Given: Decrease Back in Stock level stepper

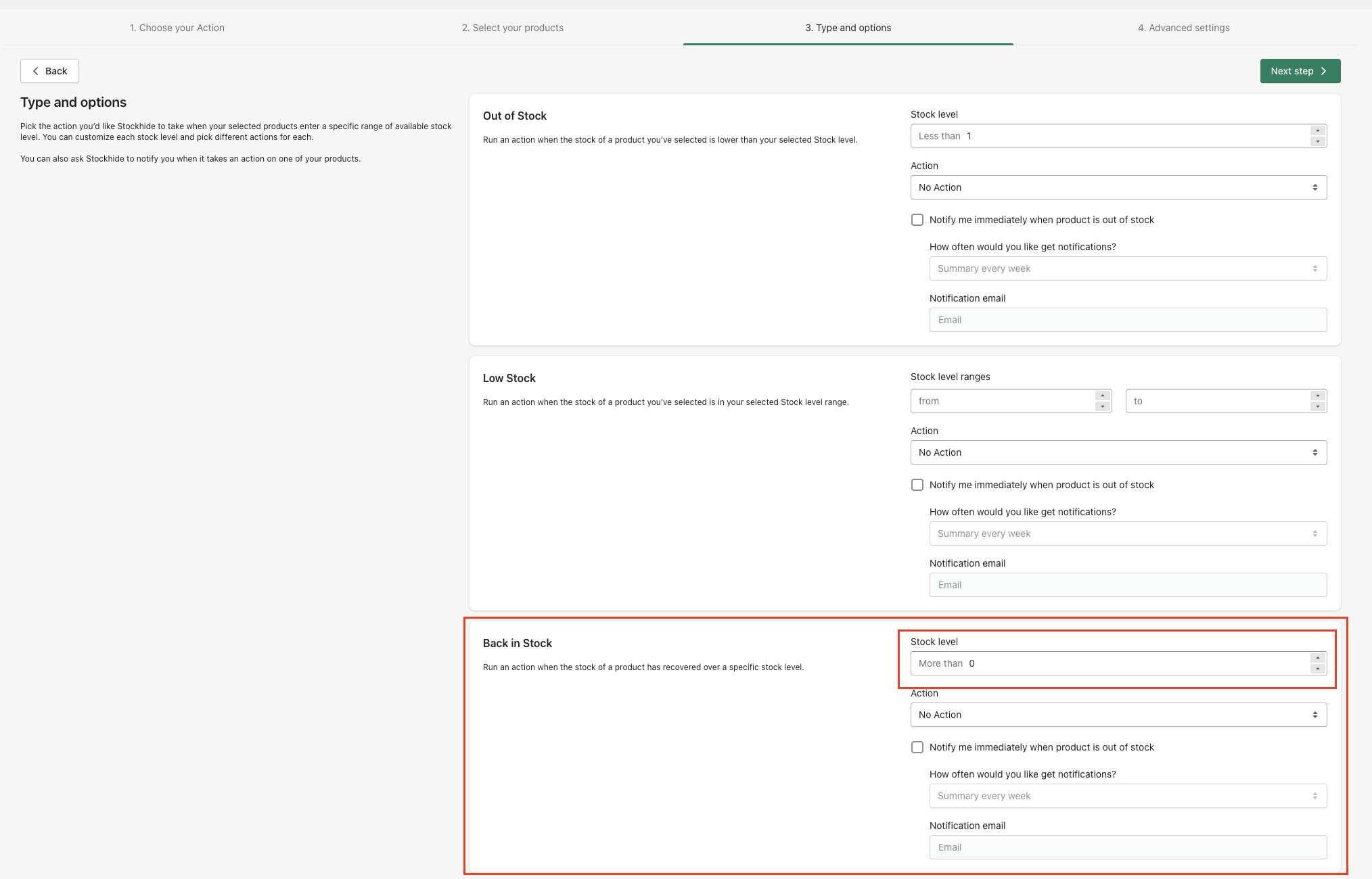Looking at the screenshot, I should 1317,669.
